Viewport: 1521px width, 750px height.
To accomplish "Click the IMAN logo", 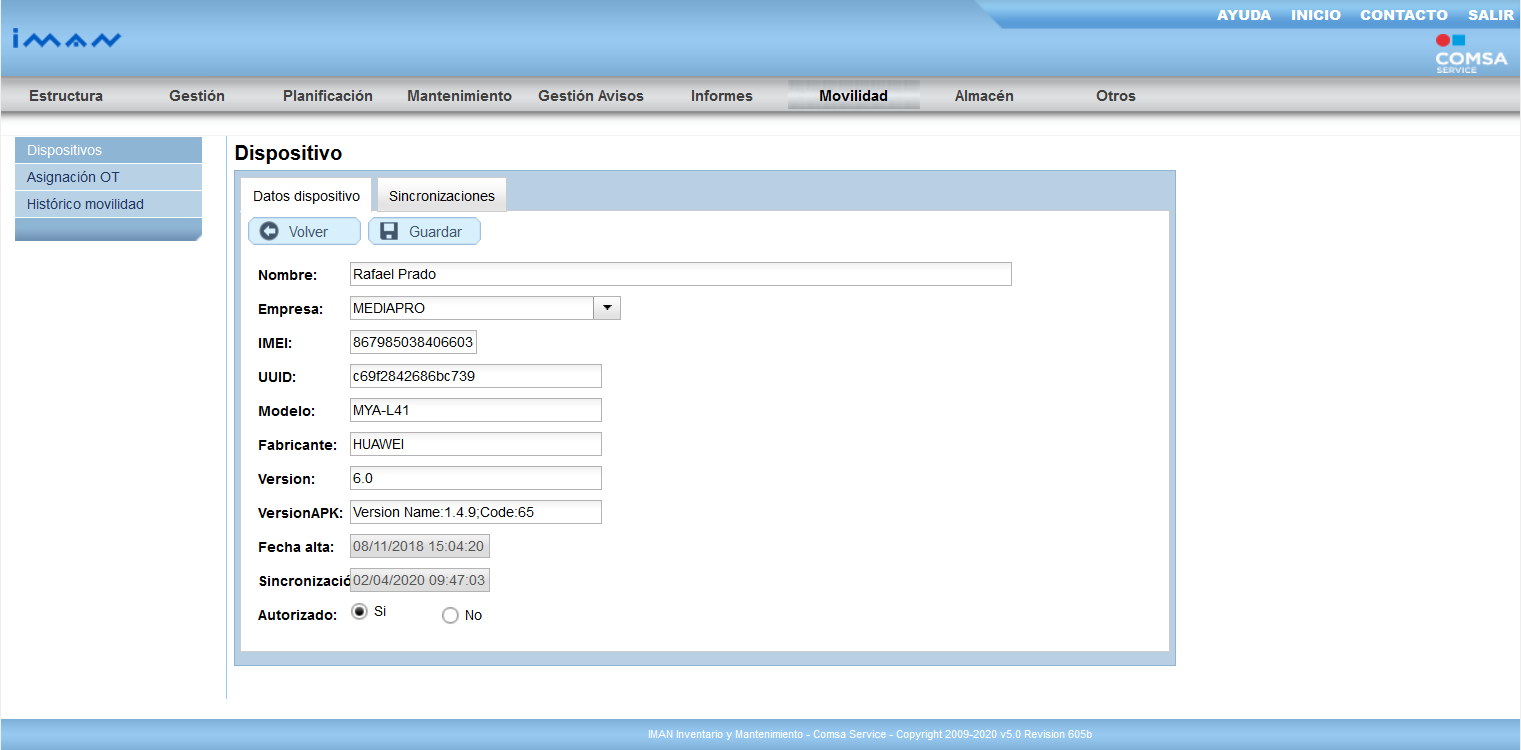I will point(66,40).
